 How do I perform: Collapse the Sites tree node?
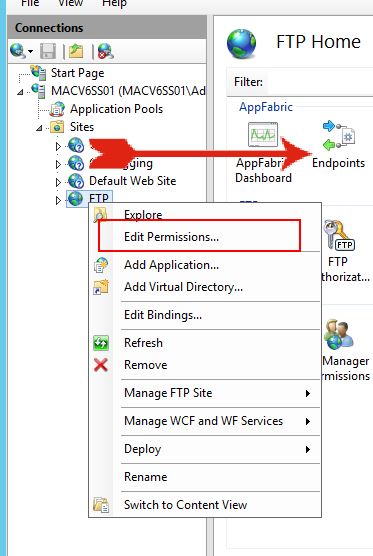pos(39,128)
